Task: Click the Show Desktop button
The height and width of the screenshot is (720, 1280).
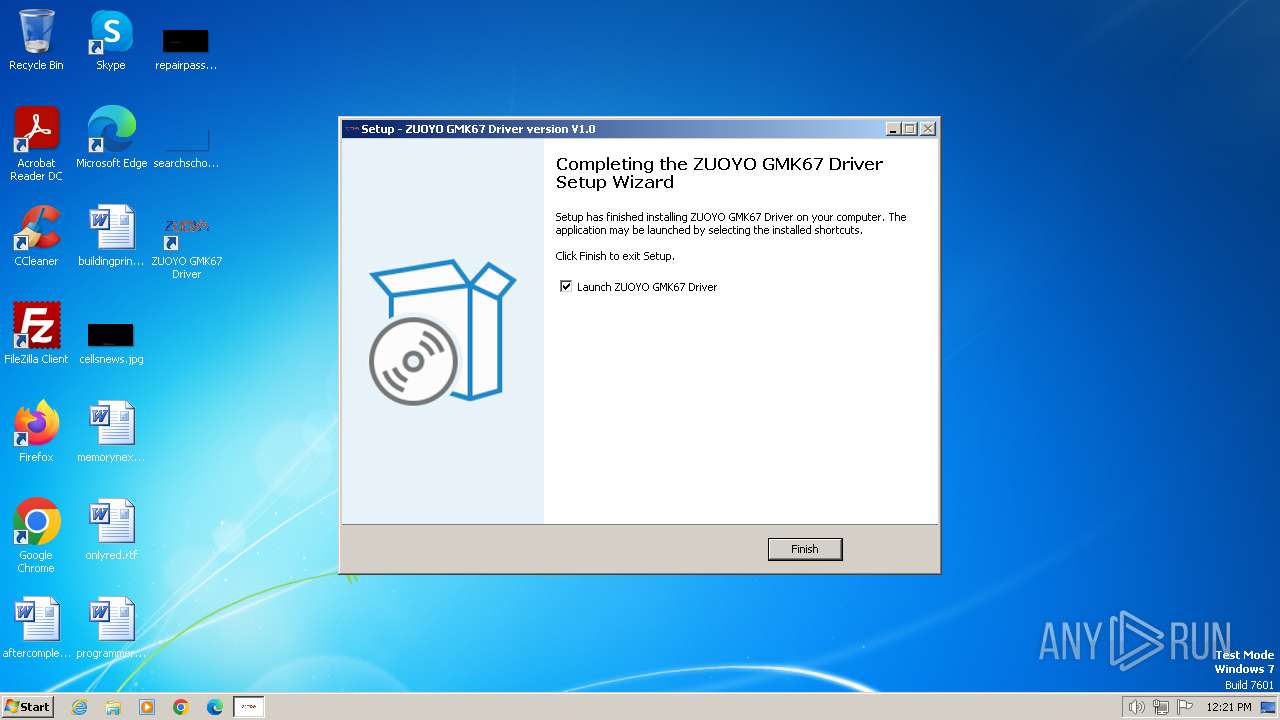Action: (x=1268, y=707)
